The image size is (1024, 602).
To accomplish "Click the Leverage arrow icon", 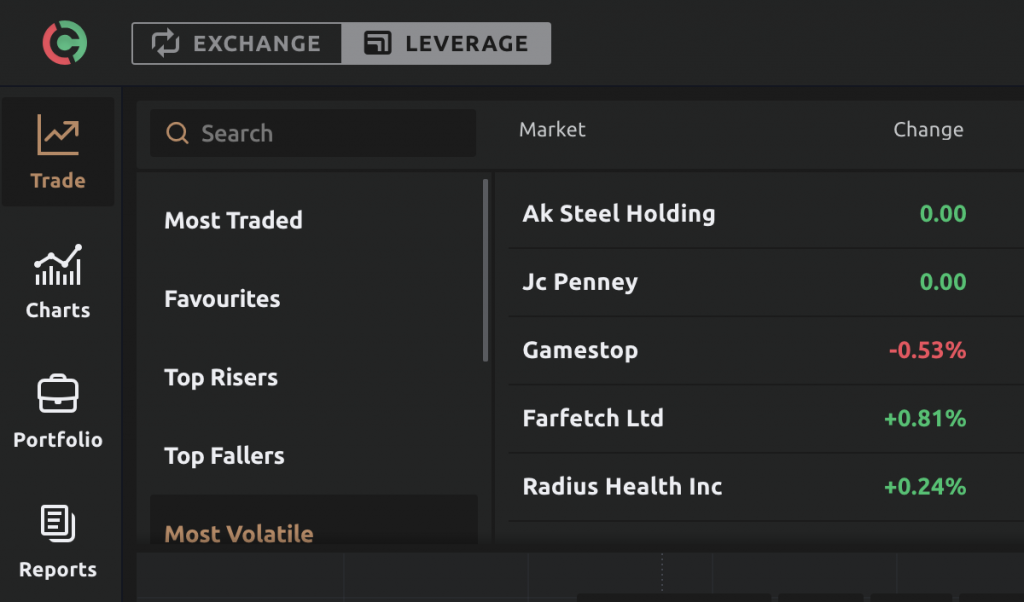I will pyautogui.click(x=377, y=43).
